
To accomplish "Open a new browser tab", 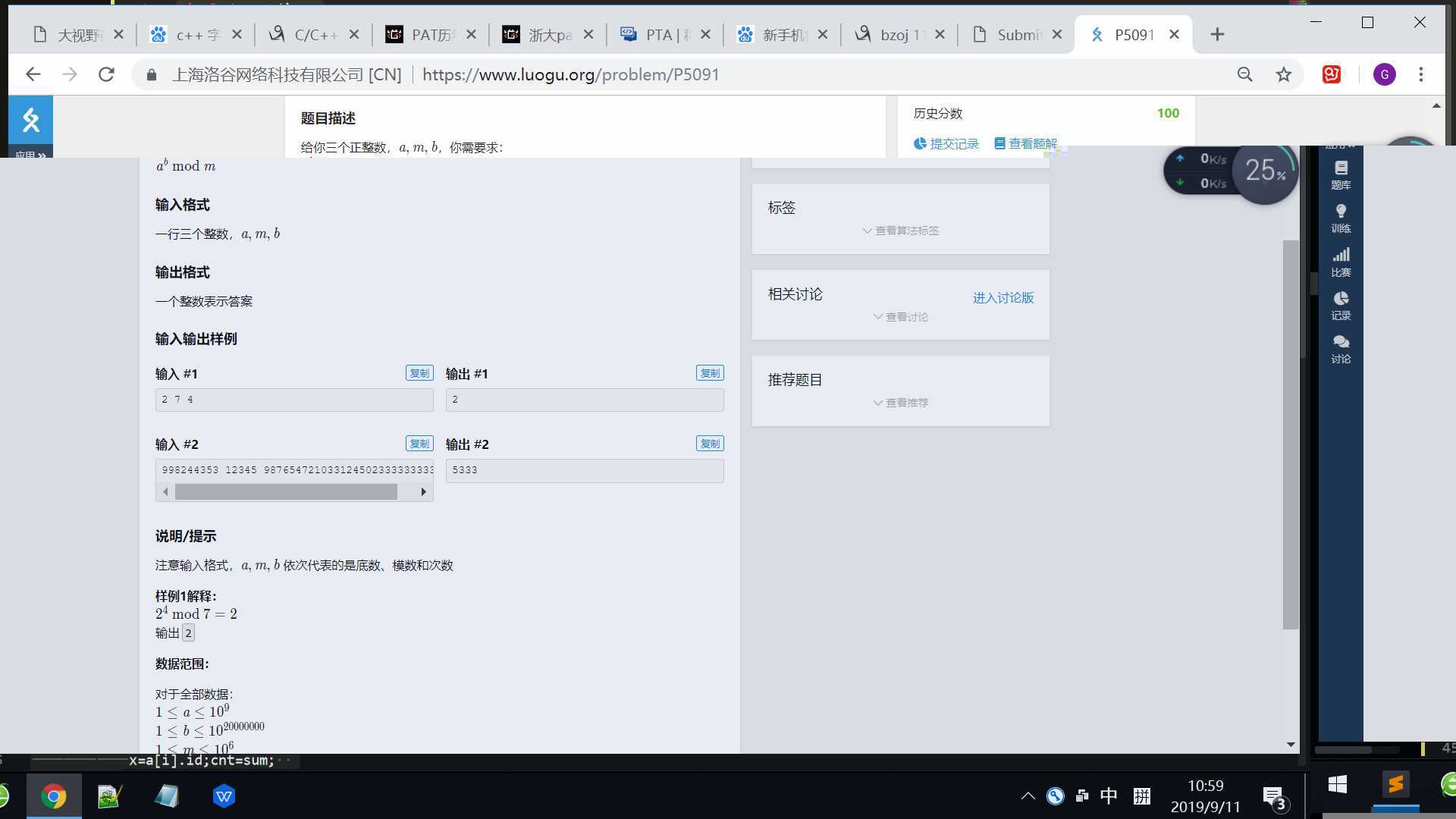I will point(1217,34).
